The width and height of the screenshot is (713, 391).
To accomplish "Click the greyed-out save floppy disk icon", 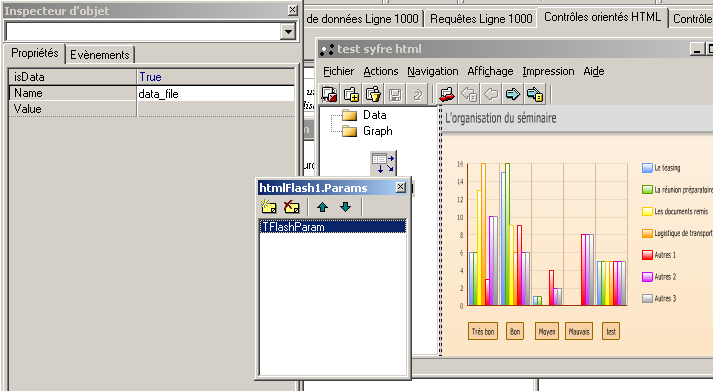I will (x=395, y=94).
